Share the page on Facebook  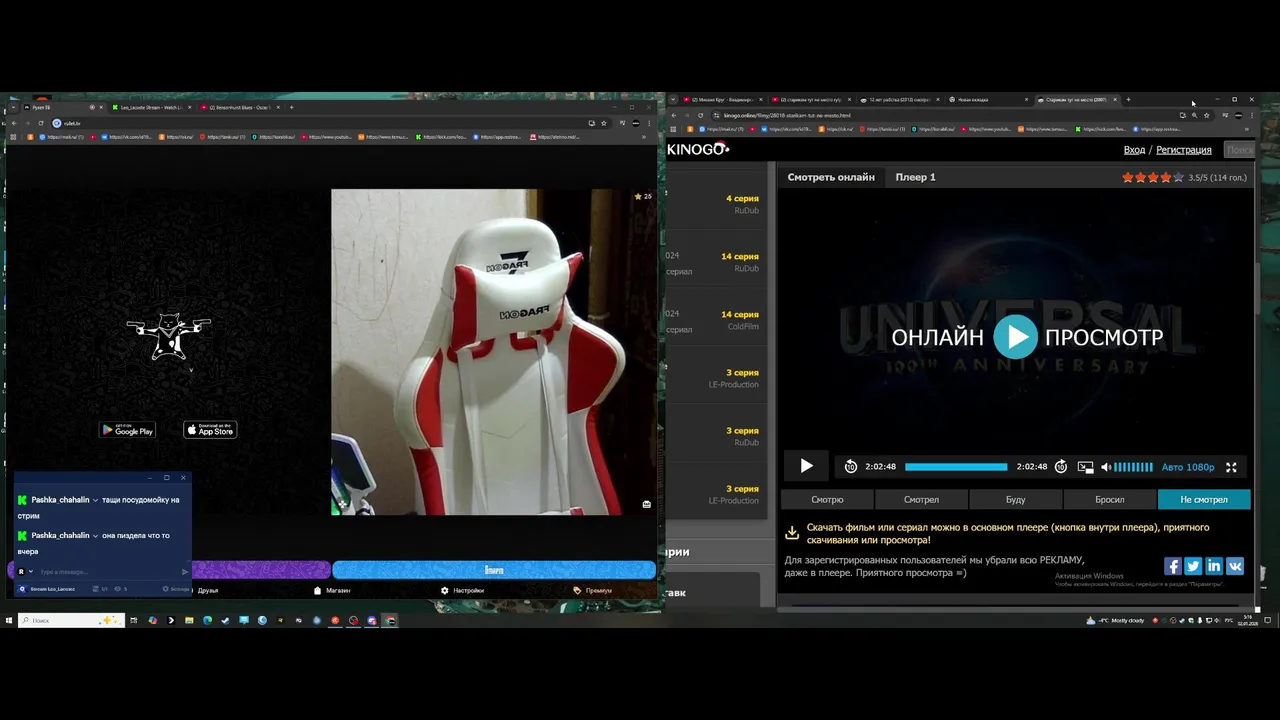click(x=1173, y=566)
